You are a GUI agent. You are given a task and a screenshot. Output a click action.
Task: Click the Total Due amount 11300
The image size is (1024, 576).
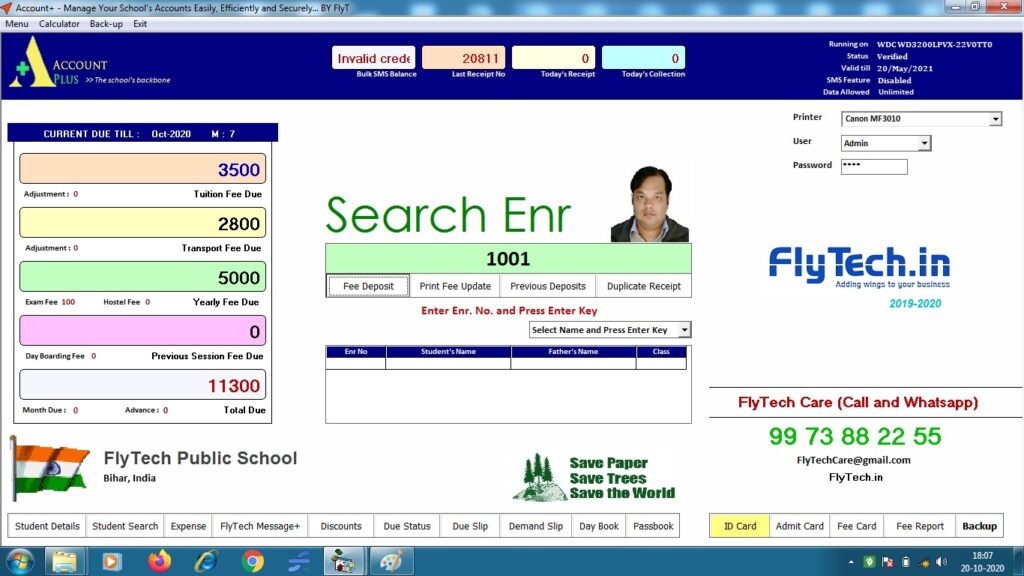(142, 385)
